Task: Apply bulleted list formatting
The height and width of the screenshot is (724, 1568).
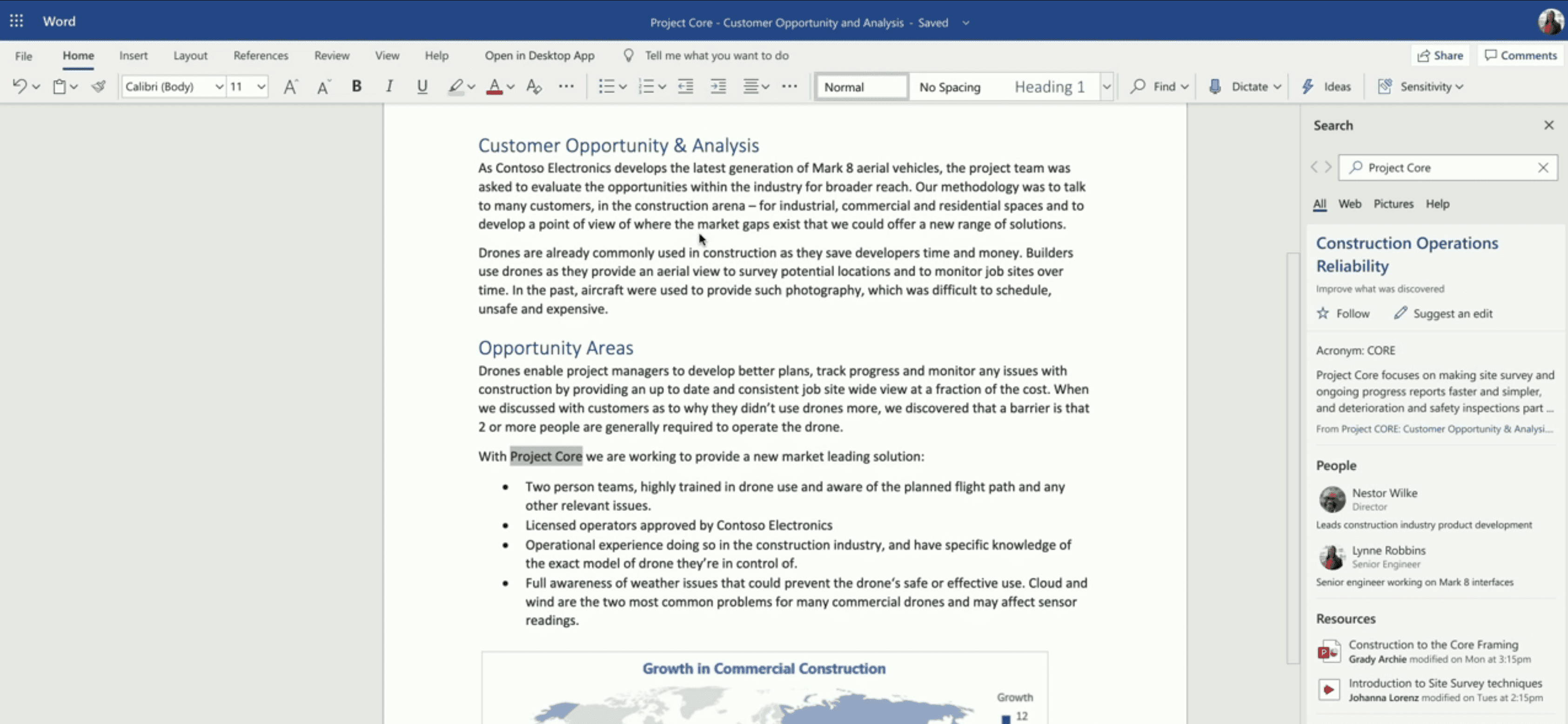Action: pos(606,87)
